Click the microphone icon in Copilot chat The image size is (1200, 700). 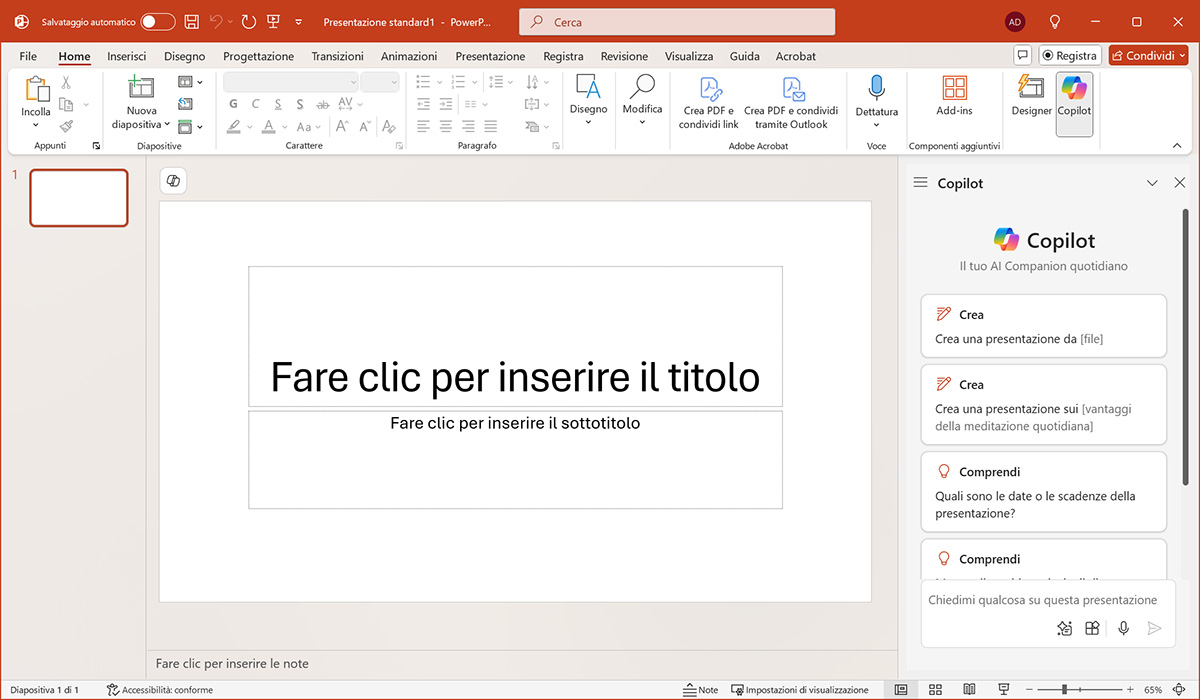(x=1124, y=628)
